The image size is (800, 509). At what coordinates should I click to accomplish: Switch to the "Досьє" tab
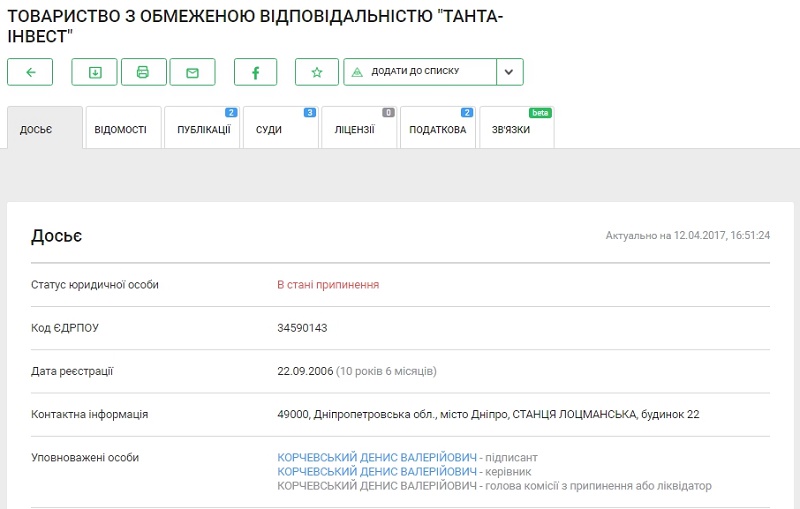(x=44, y=130)
